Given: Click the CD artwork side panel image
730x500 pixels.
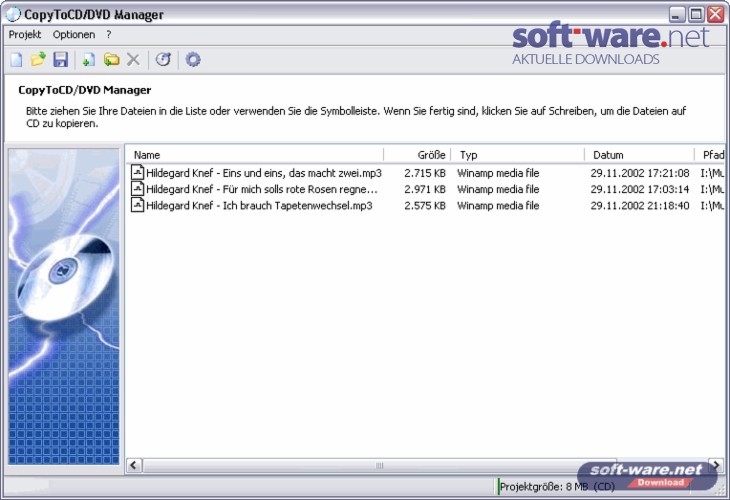Looking at the screenshot, I should [x=64, y=306].
